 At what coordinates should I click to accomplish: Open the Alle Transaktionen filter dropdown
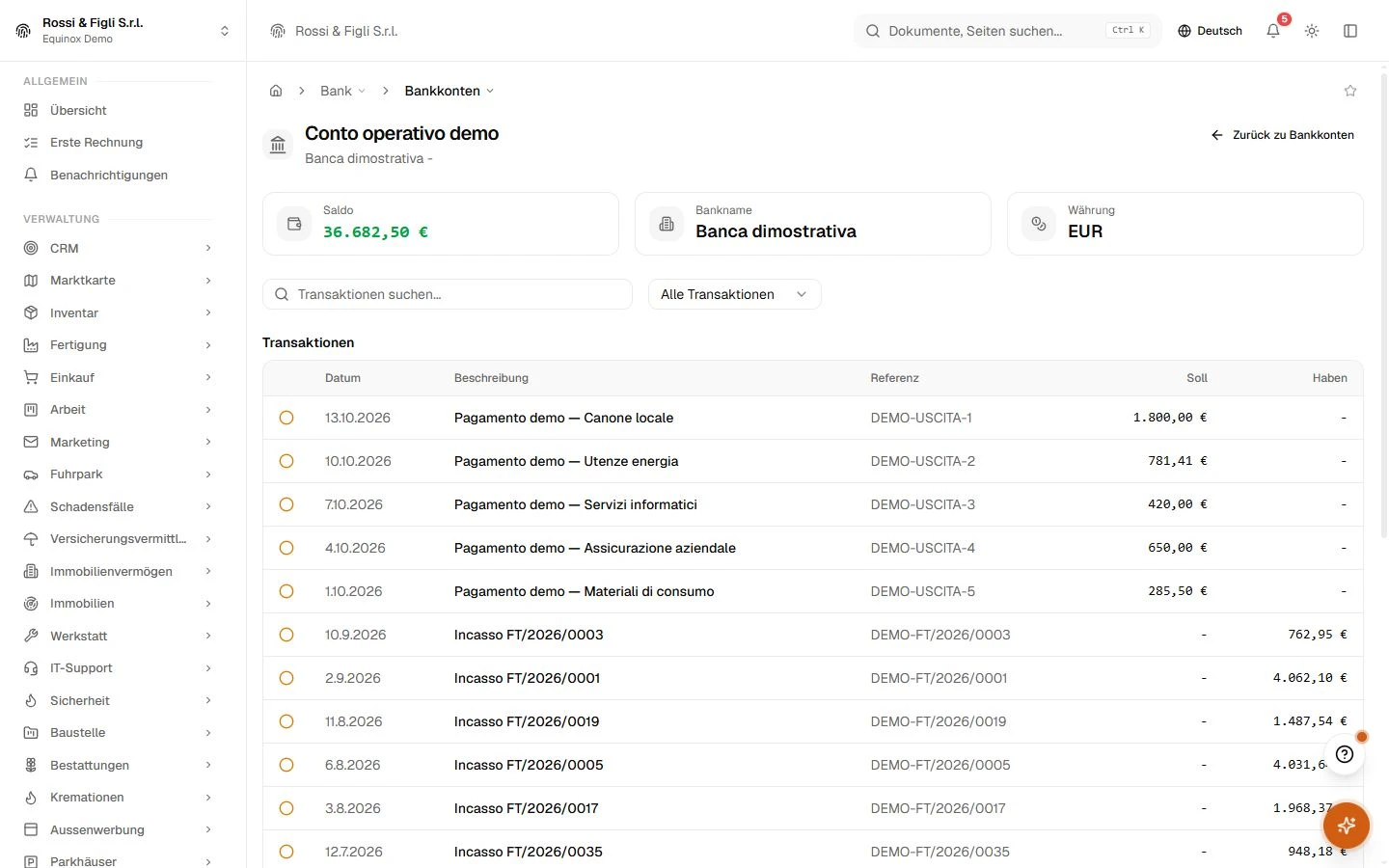click(735, 294)
